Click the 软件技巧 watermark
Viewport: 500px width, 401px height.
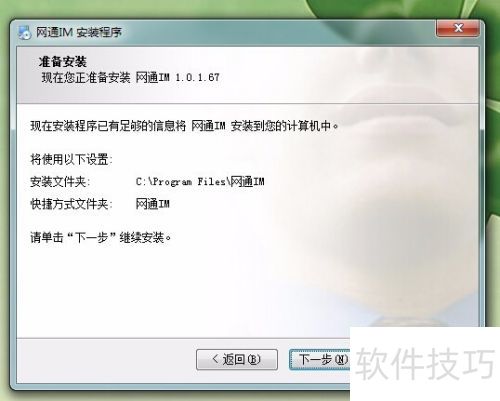425,364
